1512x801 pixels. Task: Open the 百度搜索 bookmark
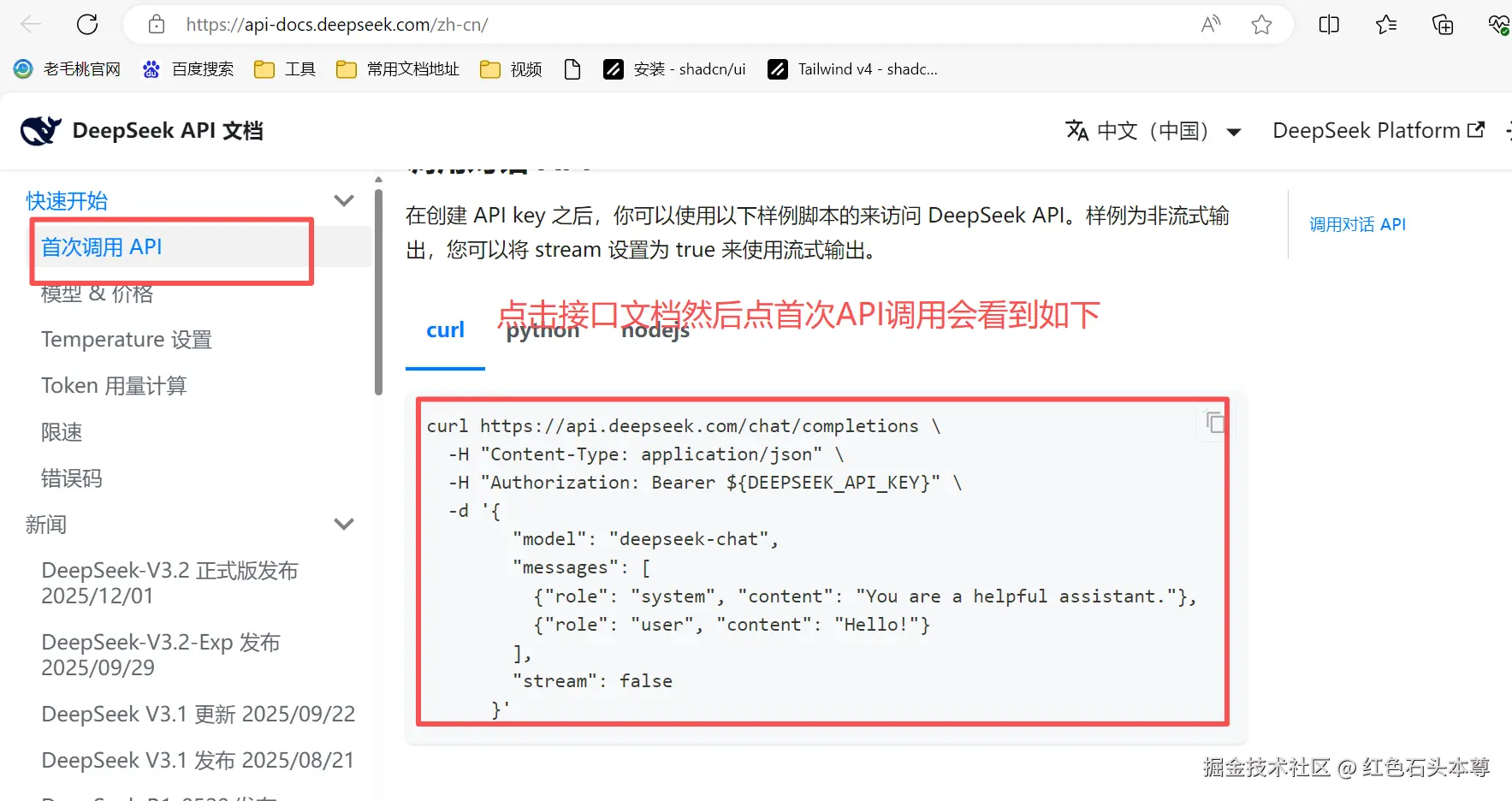point(188,69)
